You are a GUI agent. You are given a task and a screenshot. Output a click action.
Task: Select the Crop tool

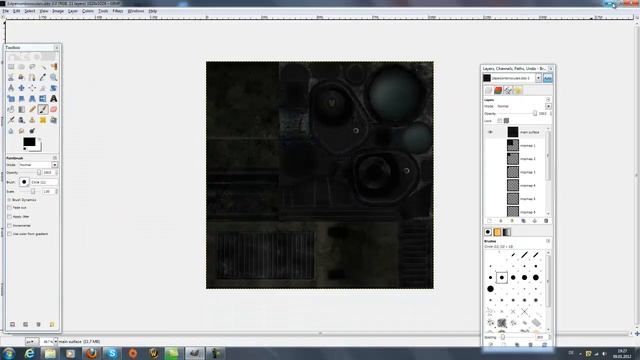coord(43,88)
